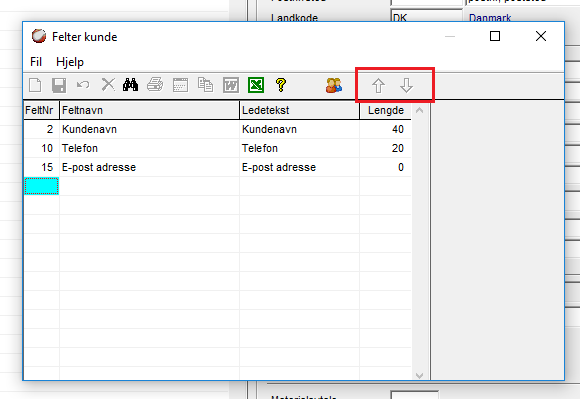Click FeltNr cell with value 2
The height and width of the screenshot is (399, 580).
[x=41, y=129]
